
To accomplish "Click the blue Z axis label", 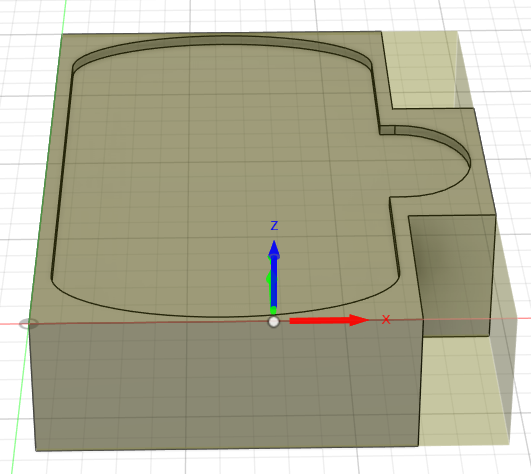I will pyautogui.click(x=274, y=225).
